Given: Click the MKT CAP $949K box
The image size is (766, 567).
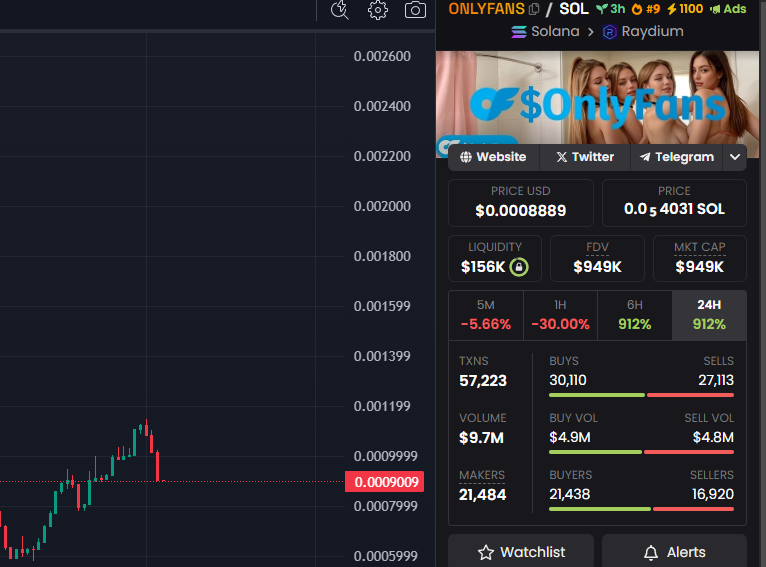Looking at the screenshot, I should click(700, 258).
